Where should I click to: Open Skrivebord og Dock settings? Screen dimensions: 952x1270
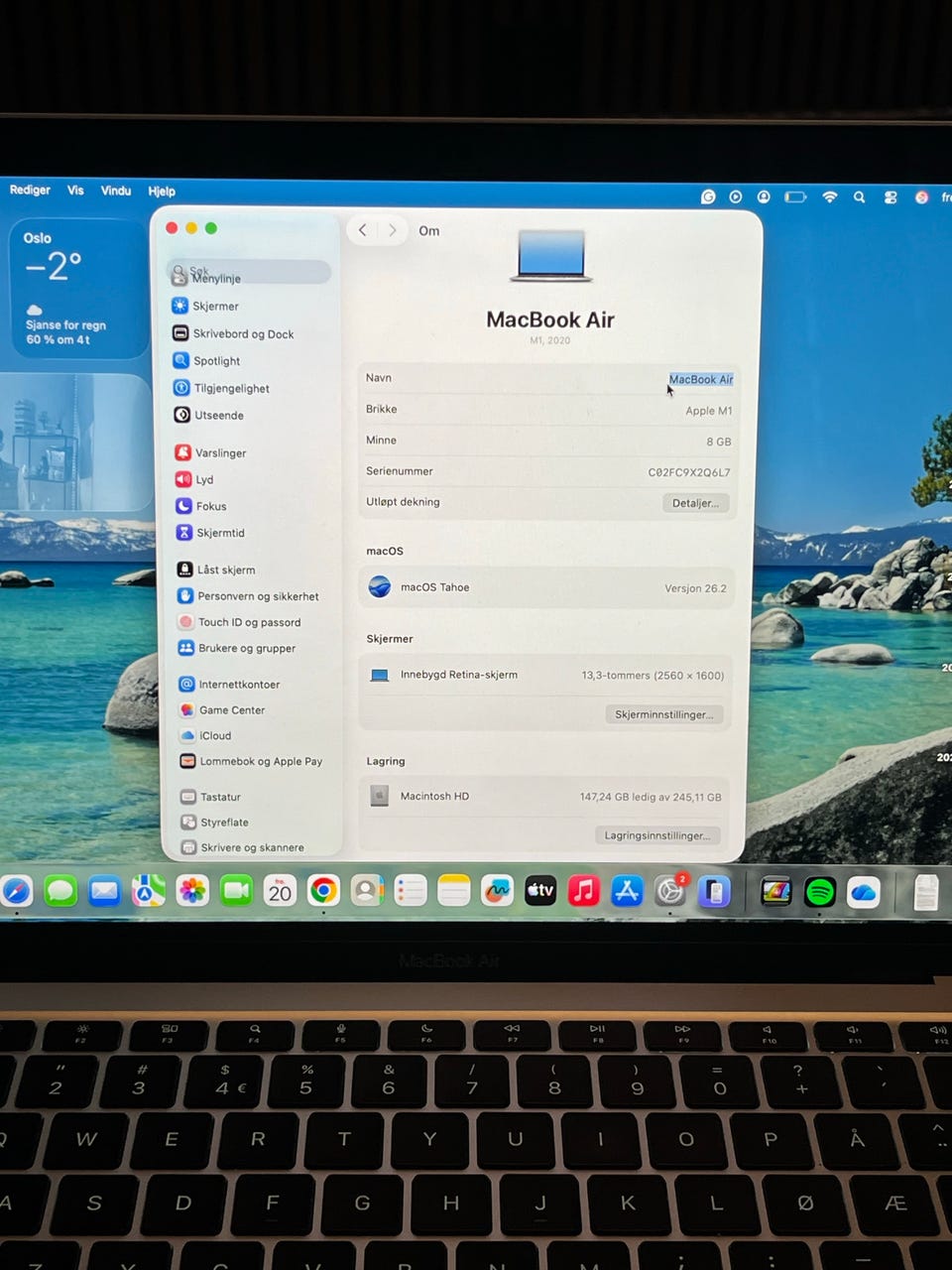click(234, 333)
